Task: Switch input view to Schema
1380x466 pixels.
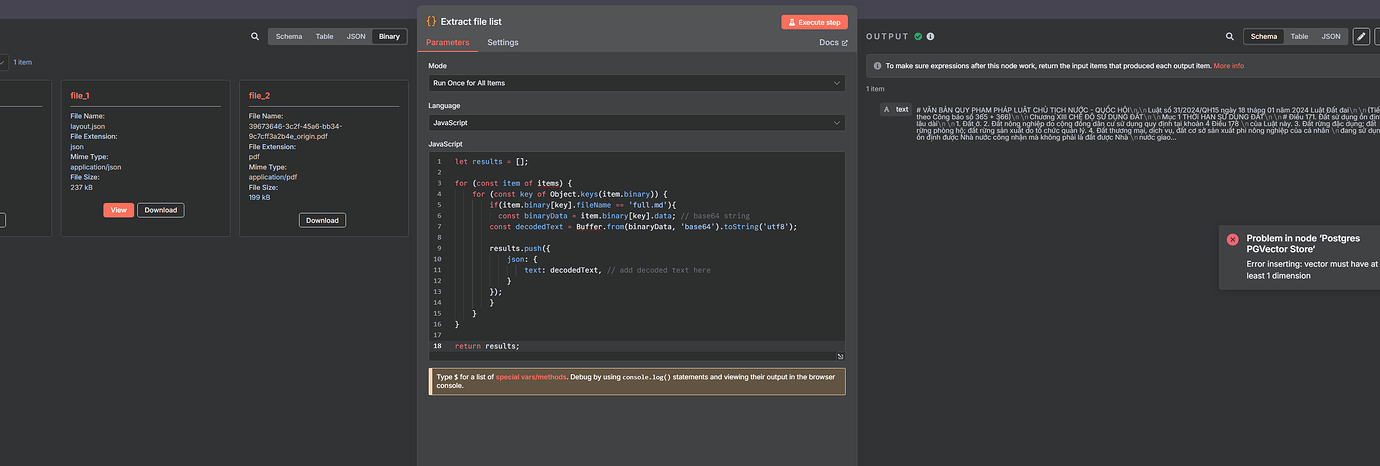Action: click(288, 36)
